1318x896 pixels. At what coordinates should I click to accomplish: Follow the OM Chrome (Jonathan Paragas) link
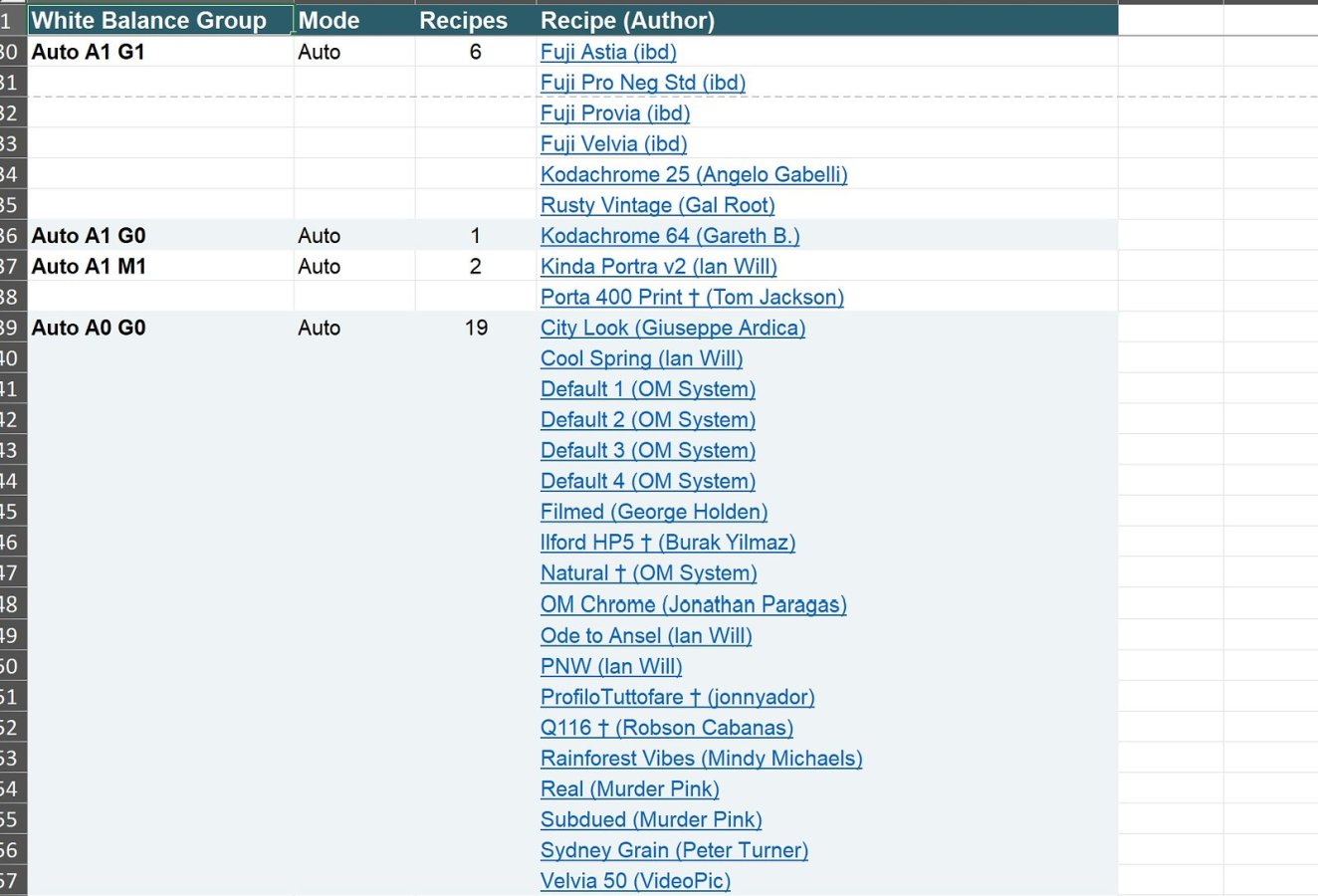tap(694, 604)
